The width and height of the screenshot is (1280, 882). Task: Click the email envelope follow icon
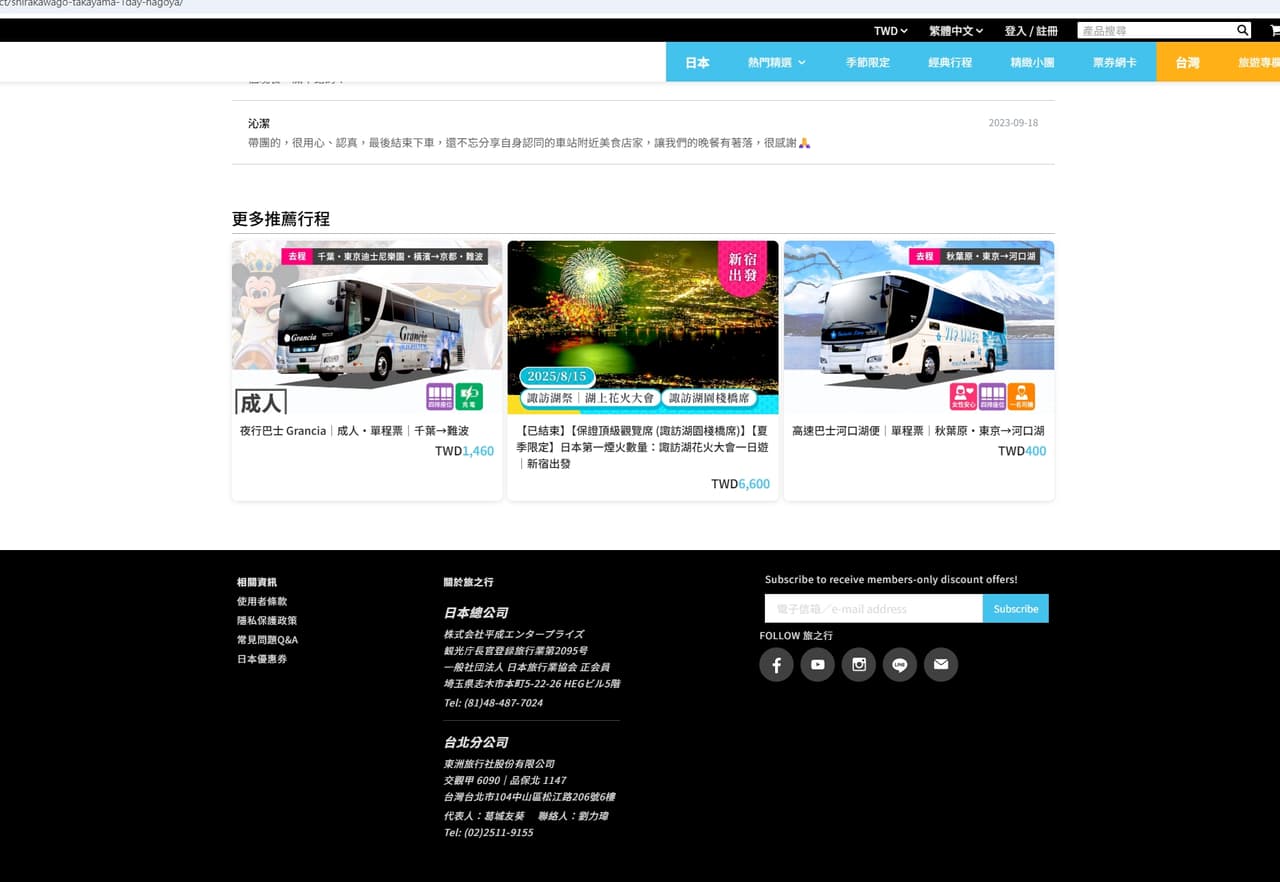click(940, 665)
